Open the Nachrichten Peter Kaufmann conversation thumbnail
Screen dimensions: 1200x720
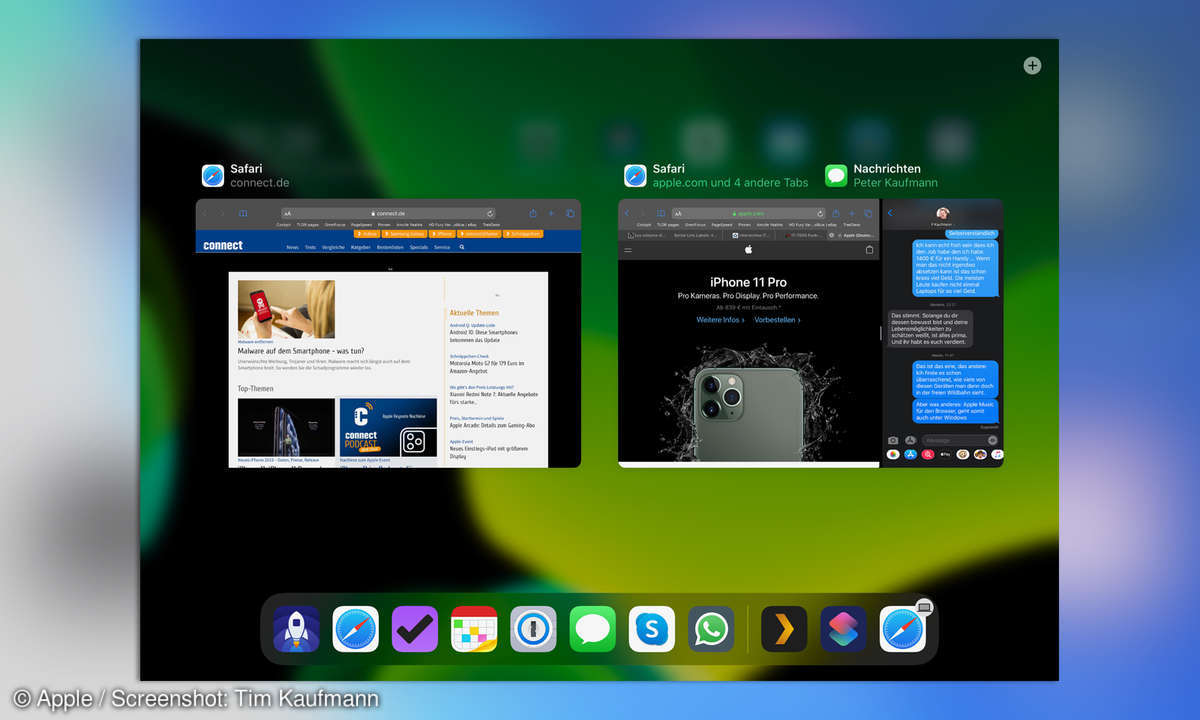pos(943,333)
